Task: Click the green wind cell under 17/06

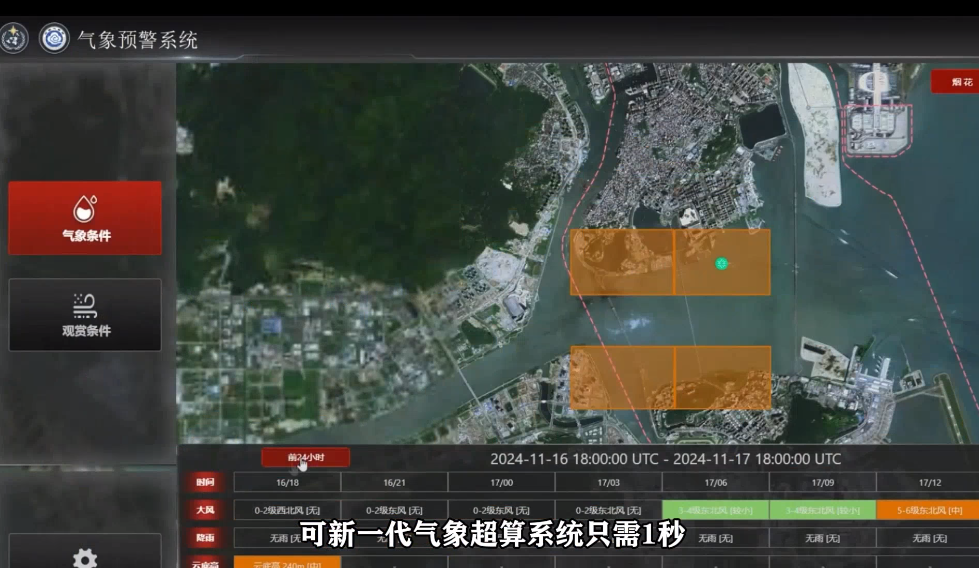Action: click(x=715, y=510)
